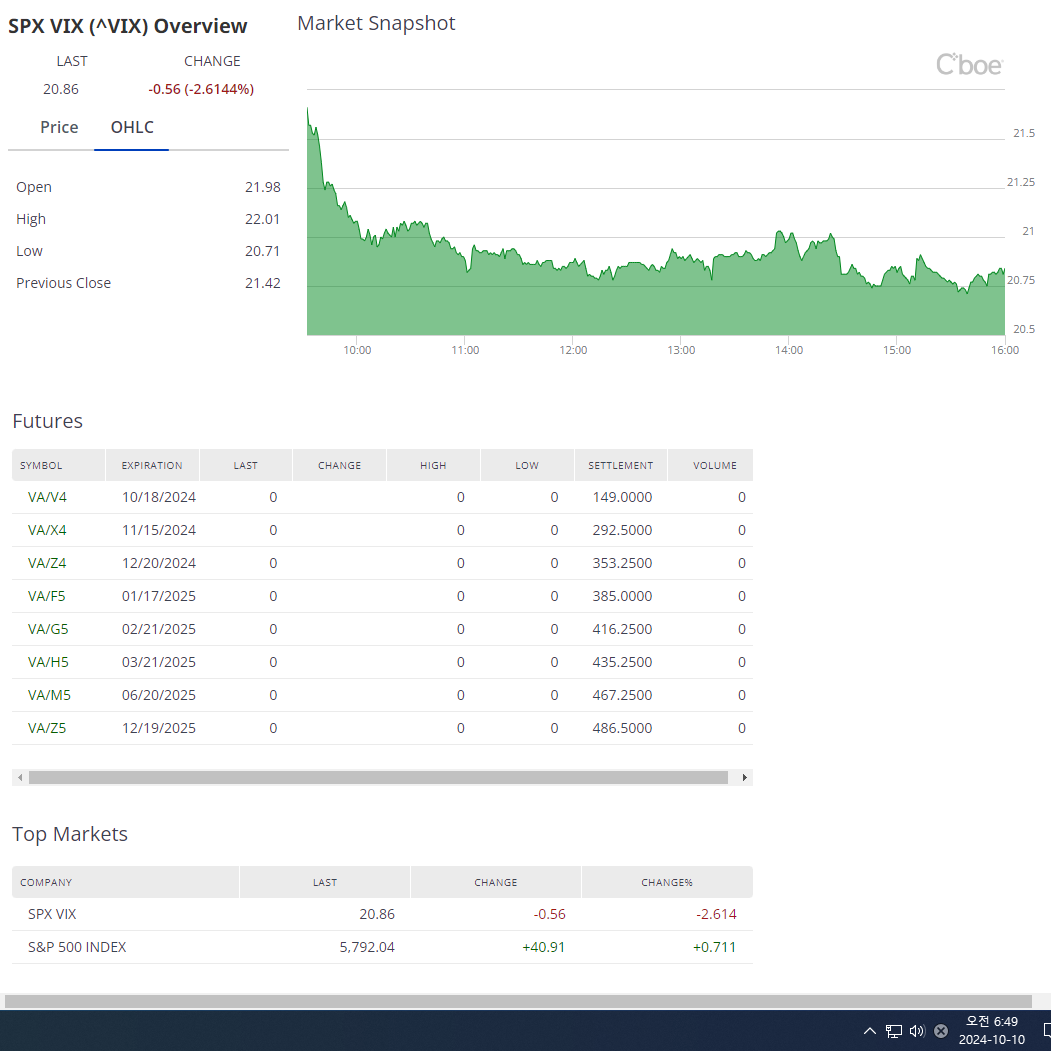Open the network icon in system tray
This screenshot has width=1051, height=1051.
pos(893,1031)
